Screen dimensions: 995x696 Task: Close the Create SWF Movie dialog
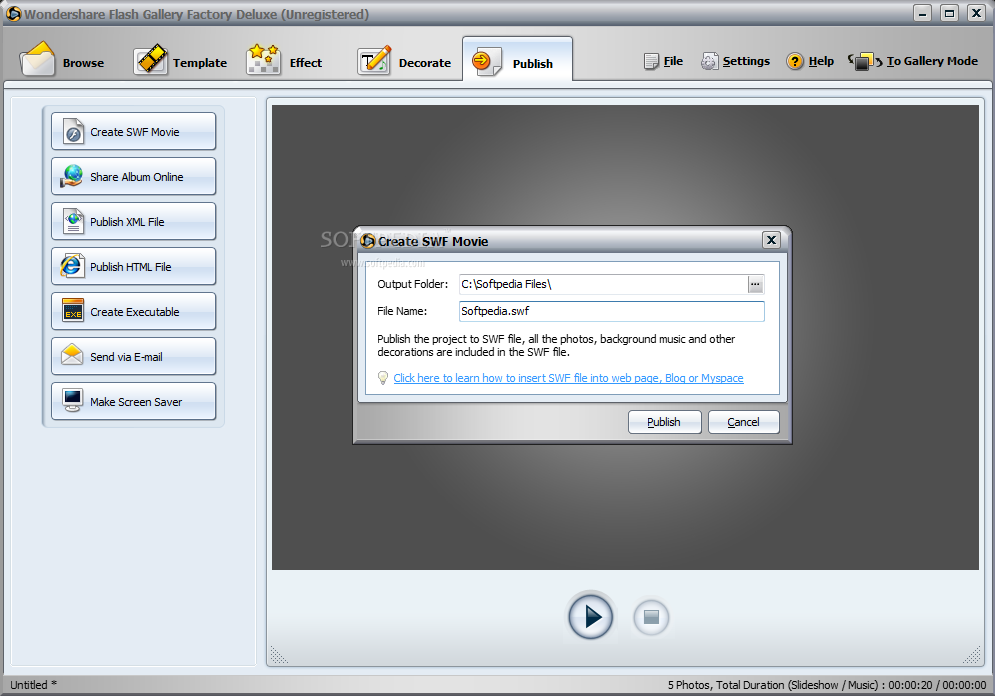771,240
